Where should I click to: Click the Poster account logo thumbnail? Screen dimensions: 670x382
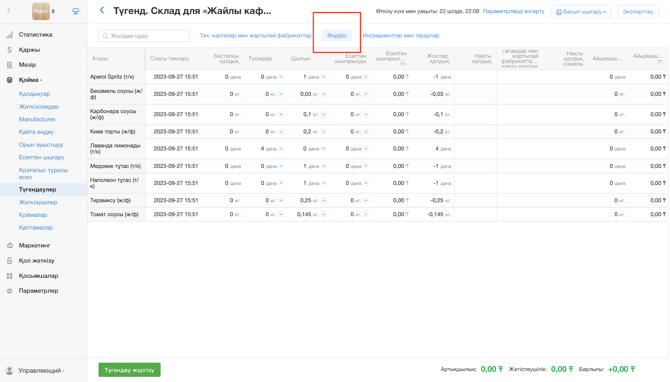point(41,11)
